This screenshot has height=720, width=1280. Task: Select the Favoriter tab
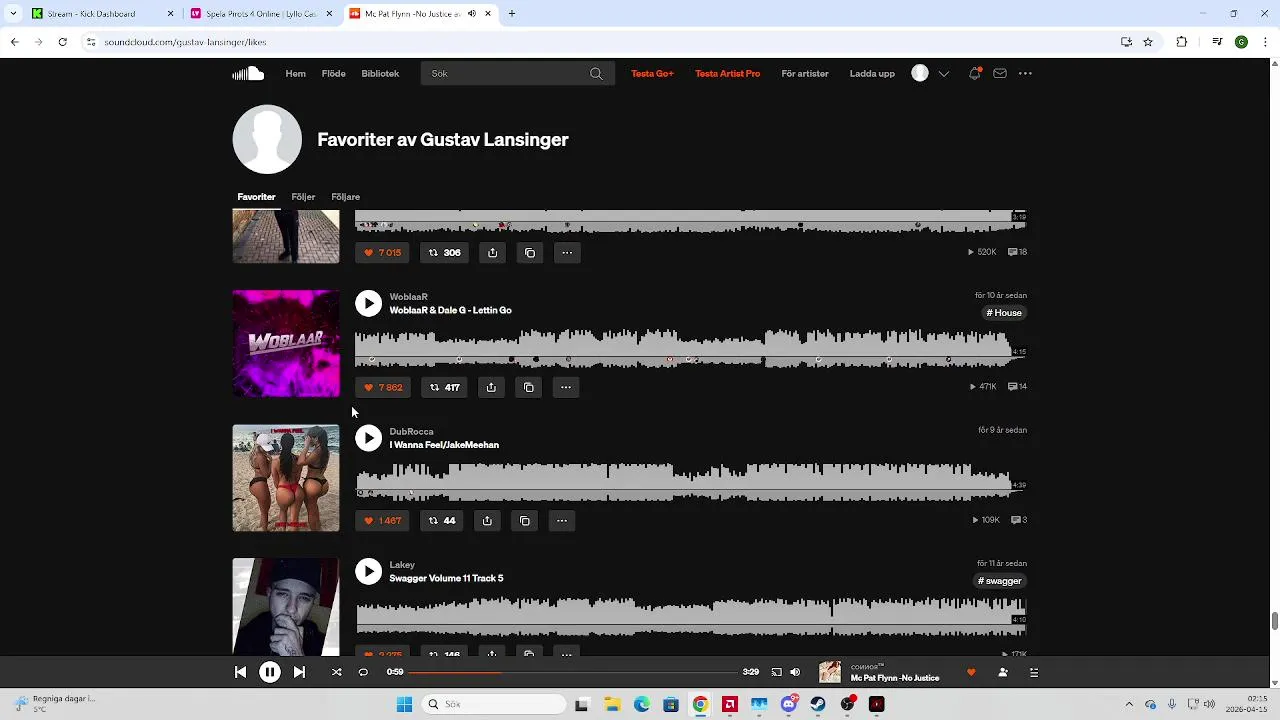click(x=256, y=197)
